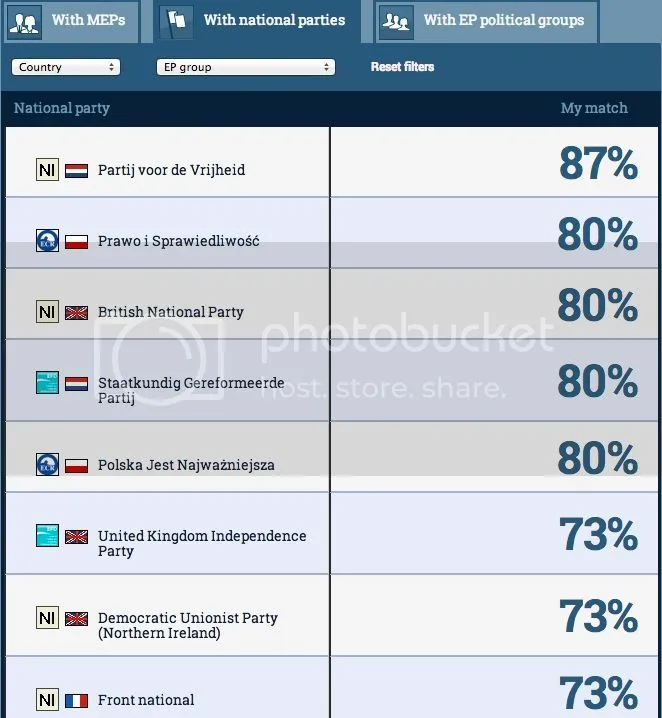Click the EFD group icon beside Staatkundig Gereformeerde Partij
This screenshot has height=718, width=662.
47,383
